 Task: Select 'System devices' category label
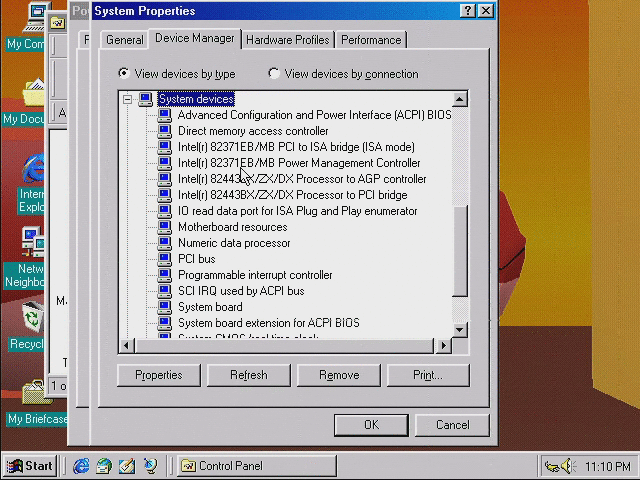(196, 99)
